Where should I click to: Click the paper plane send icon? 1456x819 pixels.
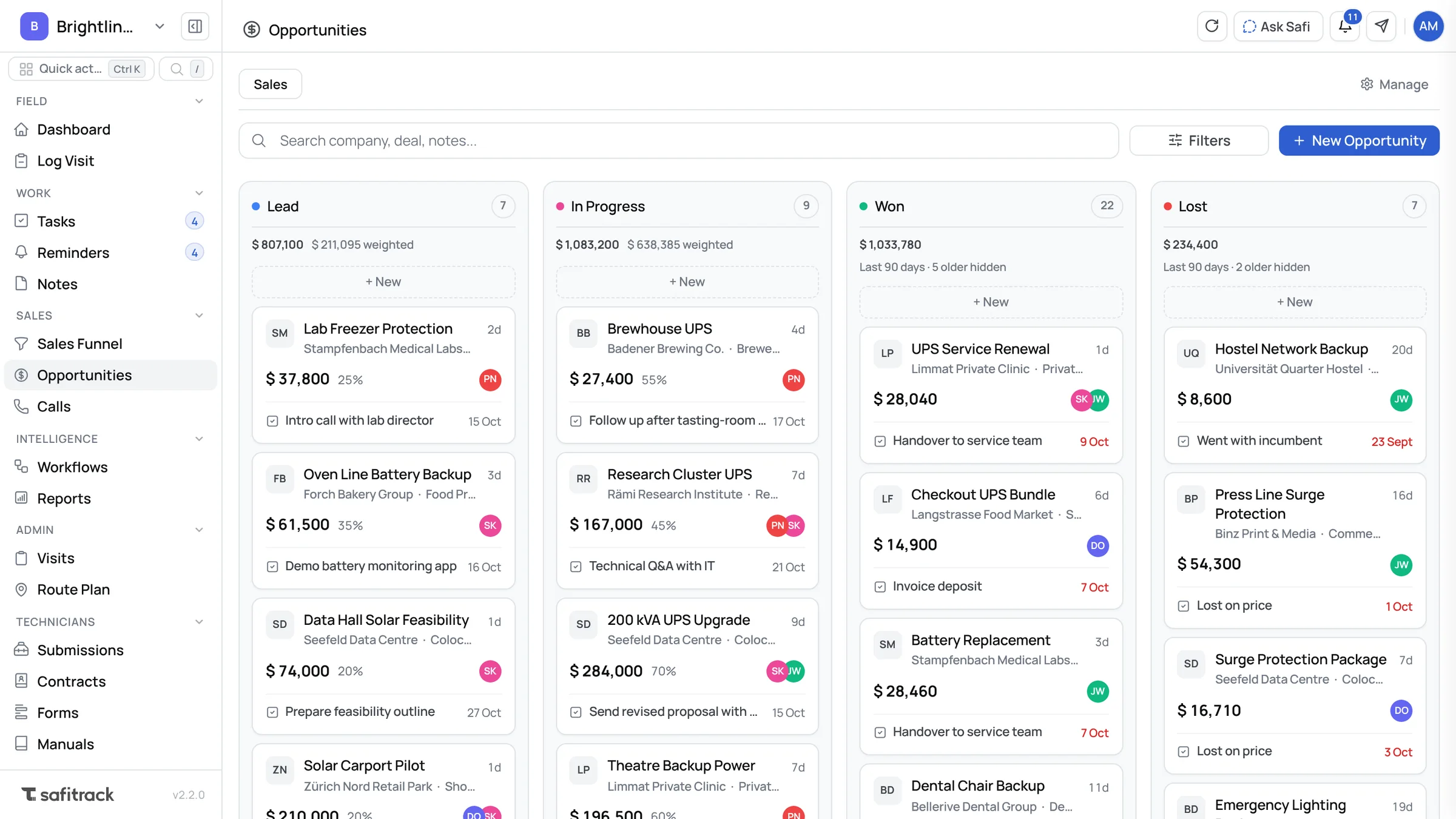(x=1381, y=27)
